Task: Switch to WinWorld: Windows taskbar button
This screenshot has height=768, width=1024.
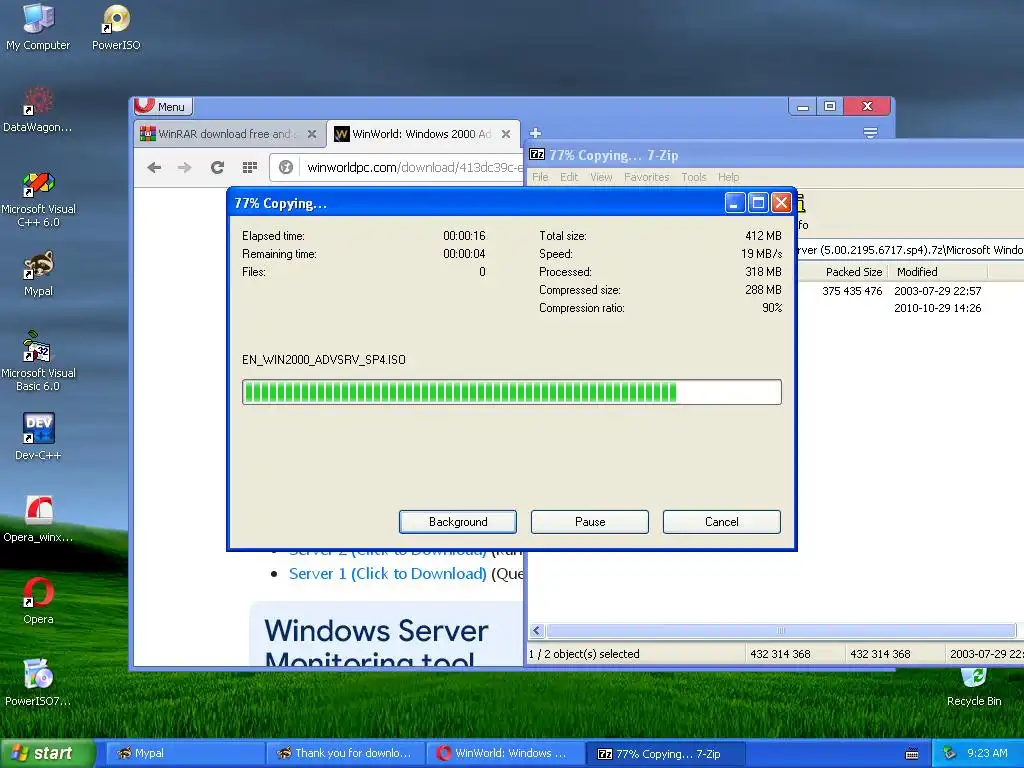Action: point(505,753)
